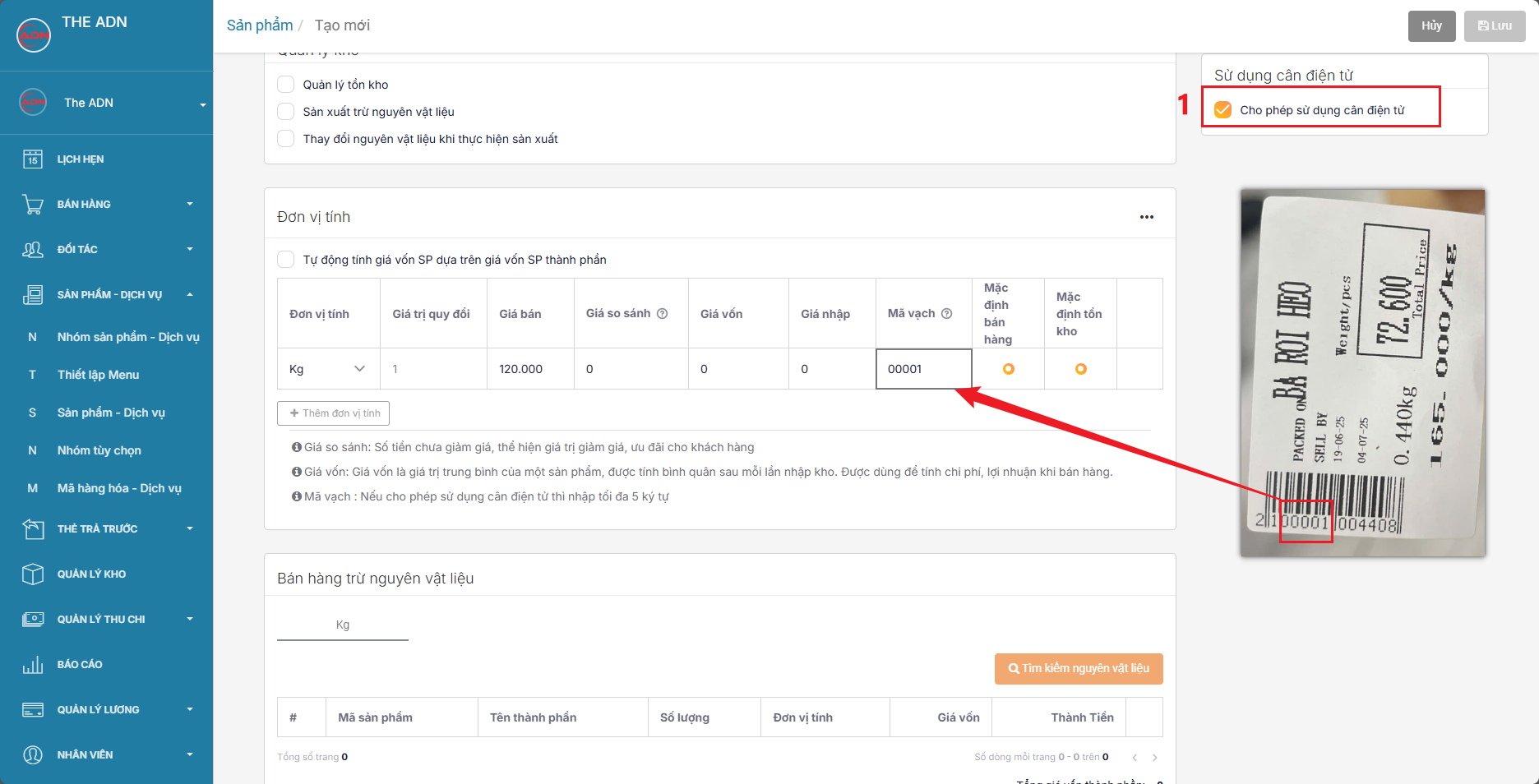Viewport: 1539px width, 784px height.
Task: Click the Hủy button
Action: point(1431,25)
